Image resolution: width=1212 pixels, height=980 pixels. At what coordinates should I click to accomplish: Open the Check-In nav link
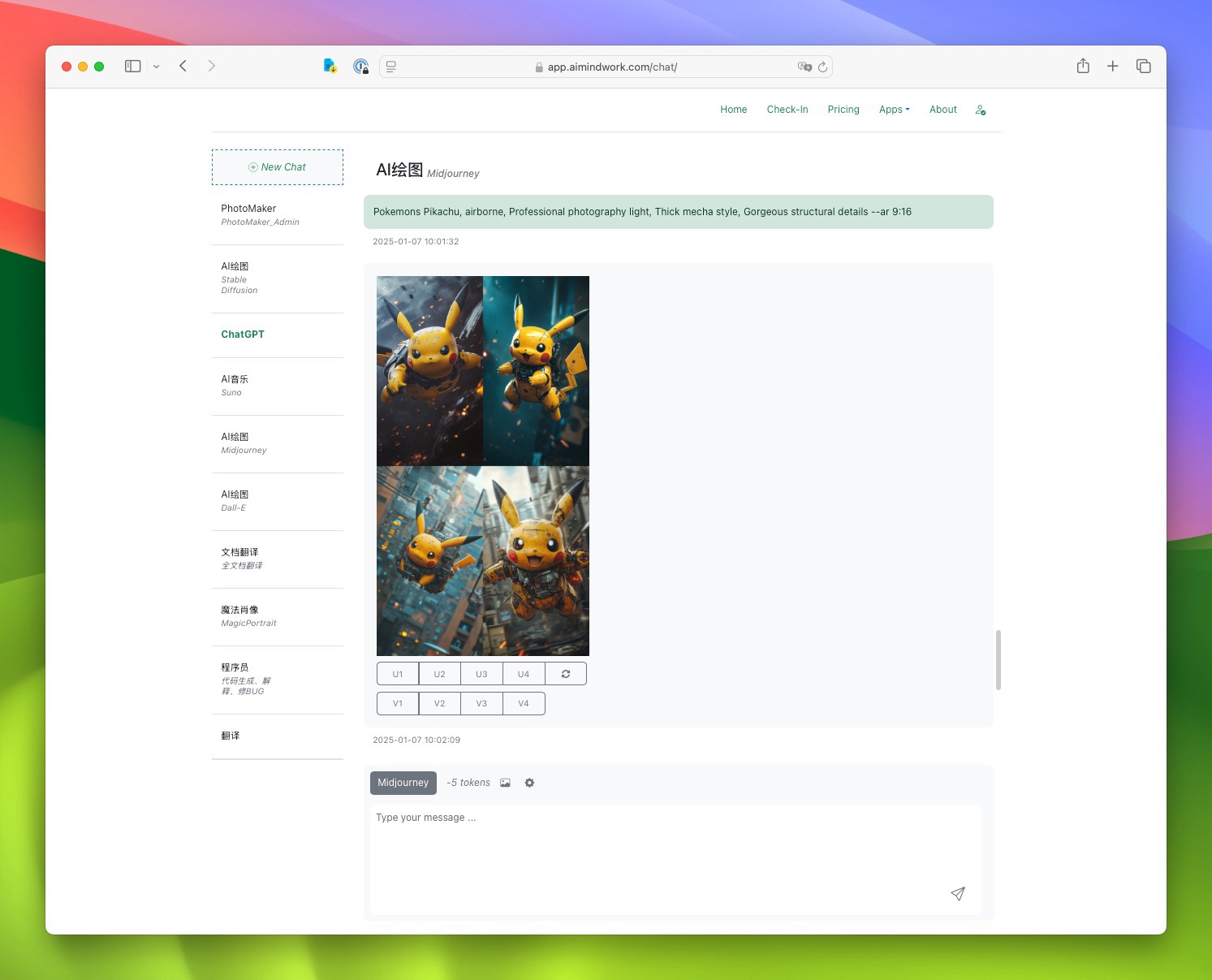point(787,110)
